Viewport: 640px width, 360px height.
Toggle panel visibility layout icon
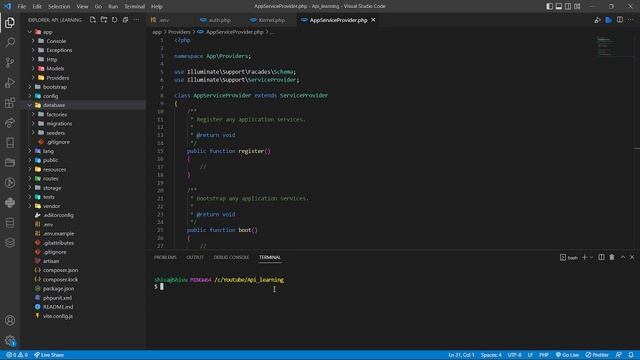[559, 6]
